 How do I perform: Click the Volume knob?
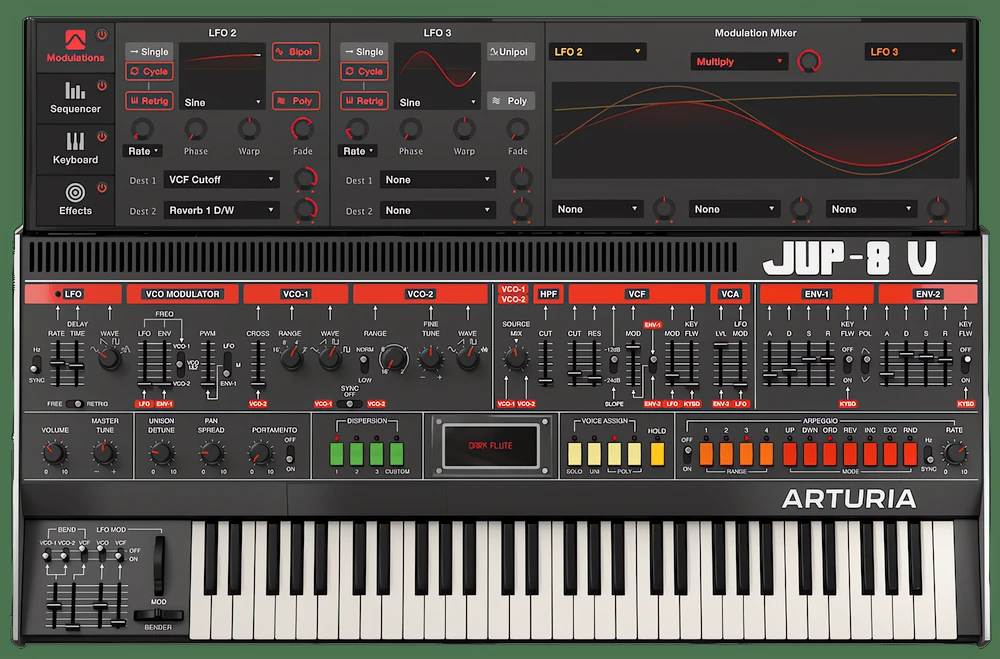[x=55, y=453]
